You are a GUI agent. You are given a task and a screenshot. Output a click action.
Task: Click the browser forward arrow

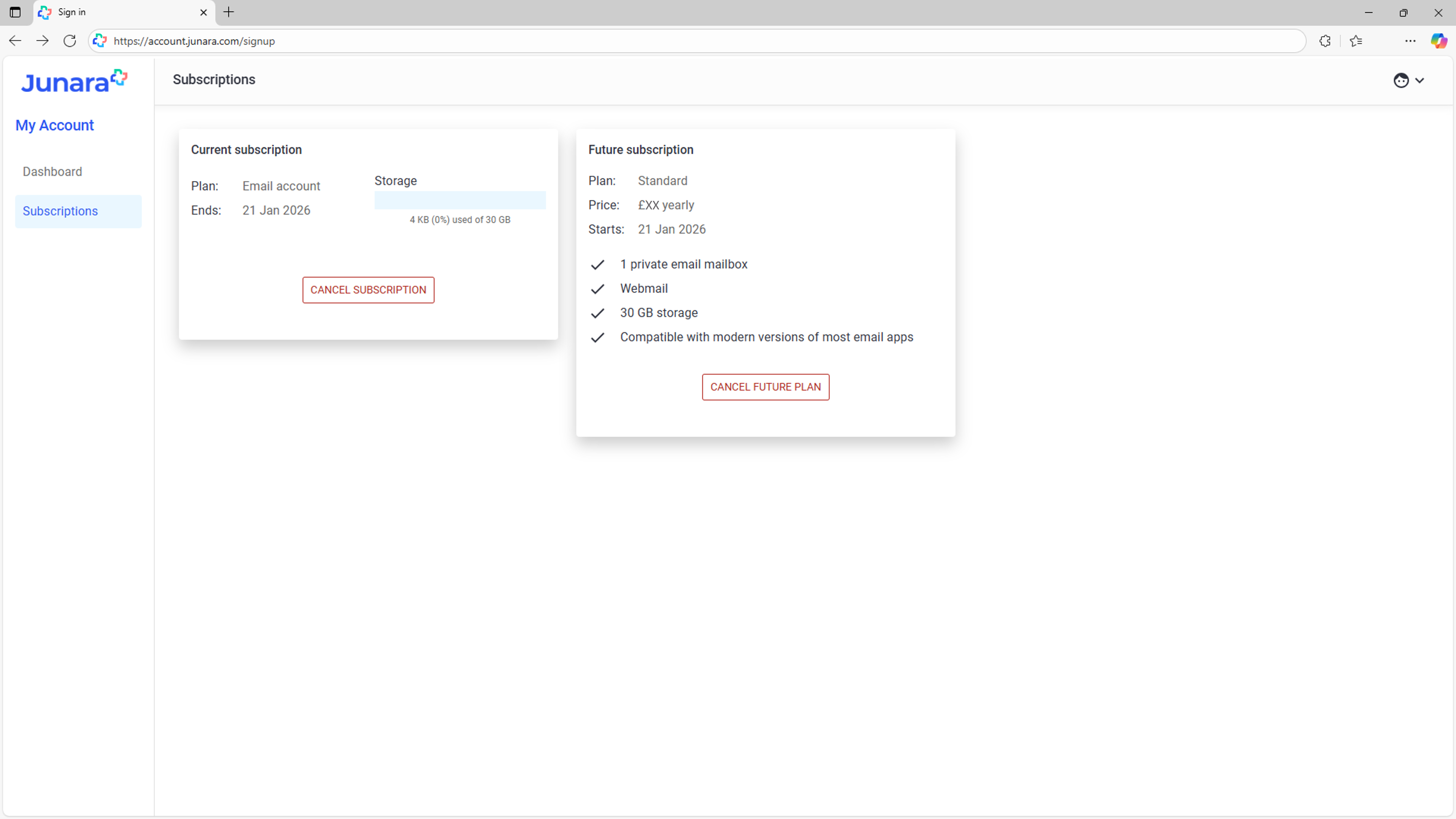click(x=42, y=41)
